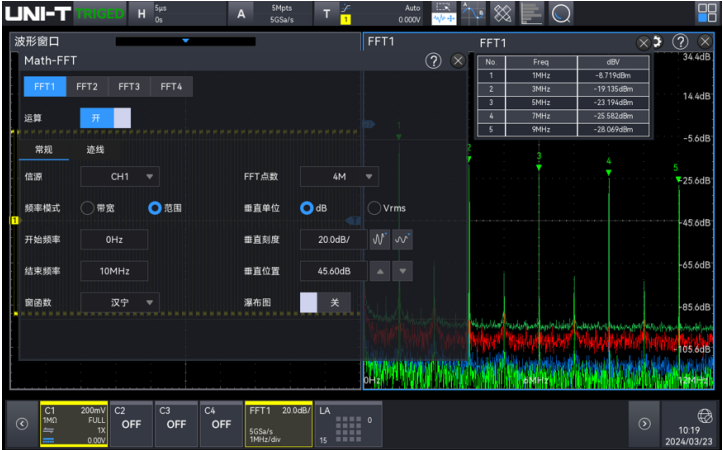
Task: Open the window layout grid icon
Action: (706, 13)
